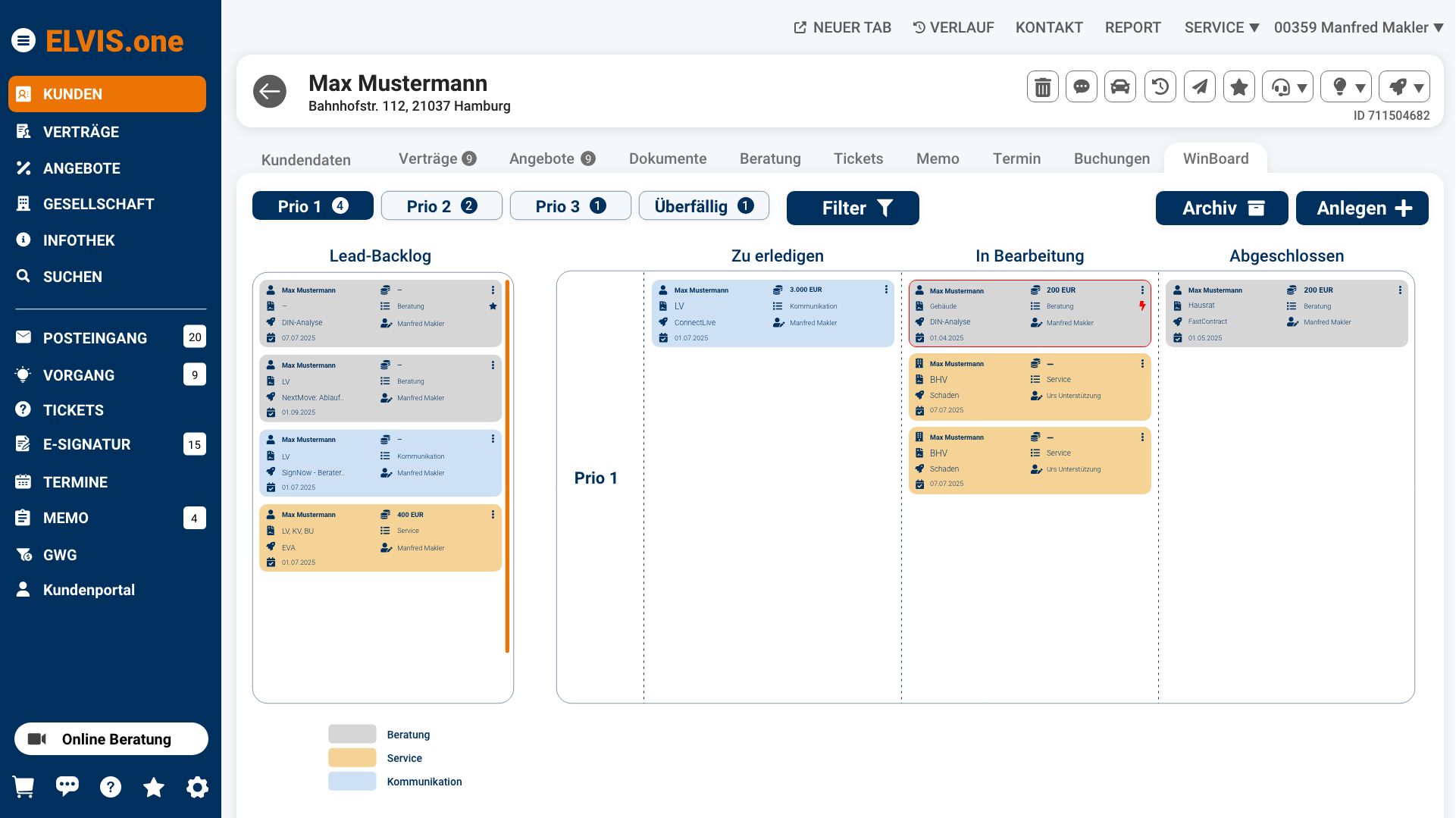This screenshot has height=818, width=1456.
Task: Toggle the Prio 2 filter pill
Action: pyautogui.click(x=441, y=206)
